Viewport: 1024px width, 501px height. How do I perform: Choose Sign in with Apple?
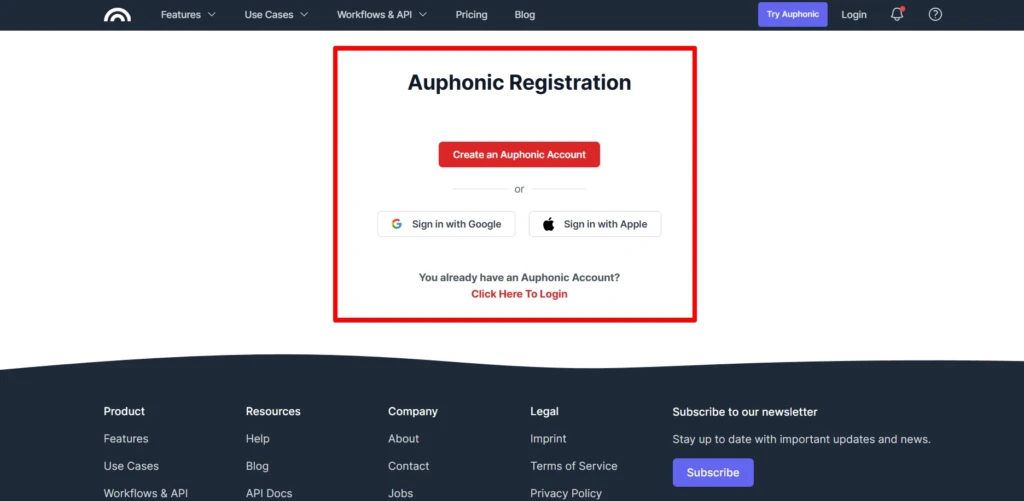(595, 224)
